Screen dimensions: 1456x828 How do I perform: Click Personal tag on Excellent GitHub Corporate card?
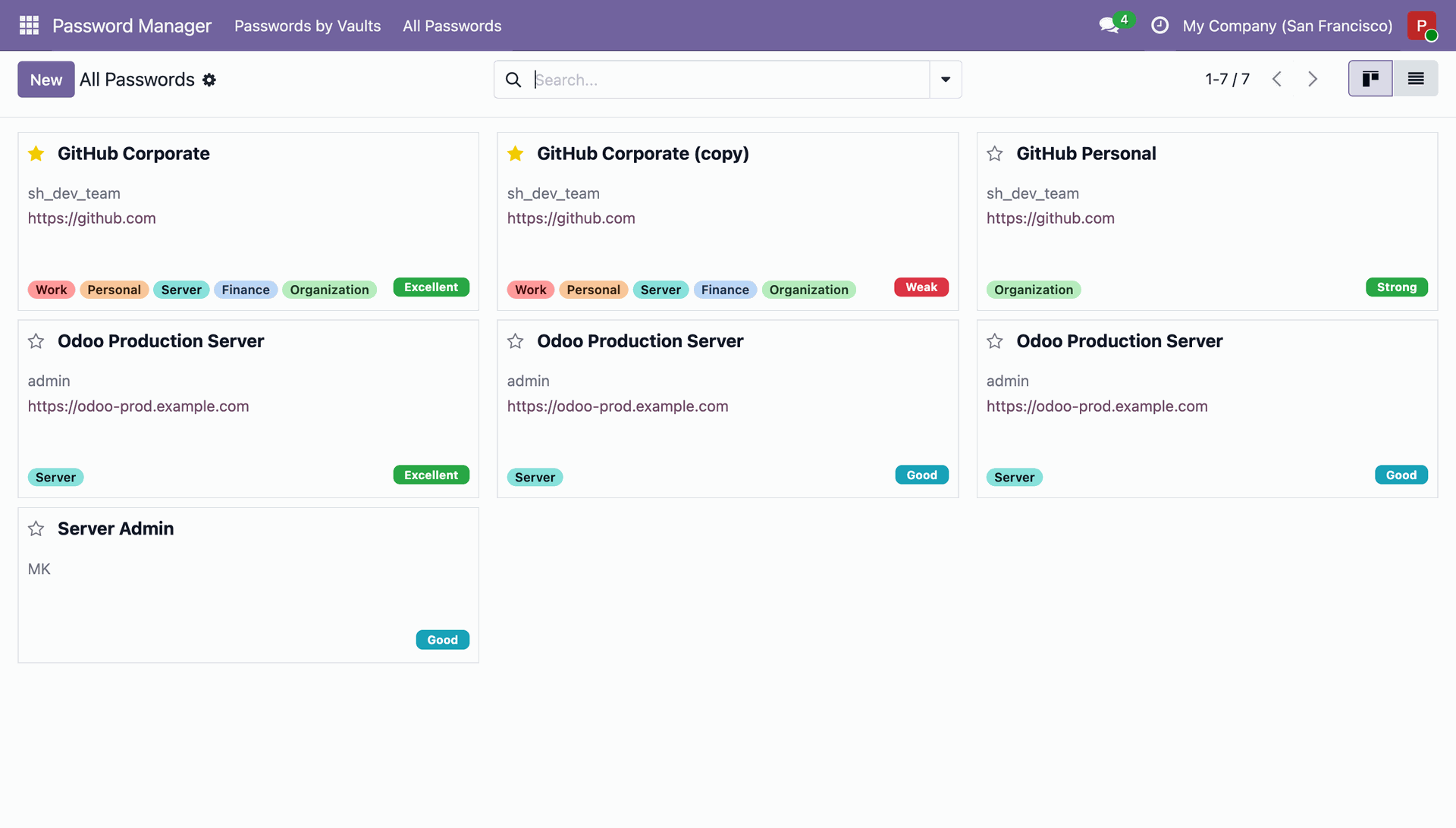click(x=114, y=290)
